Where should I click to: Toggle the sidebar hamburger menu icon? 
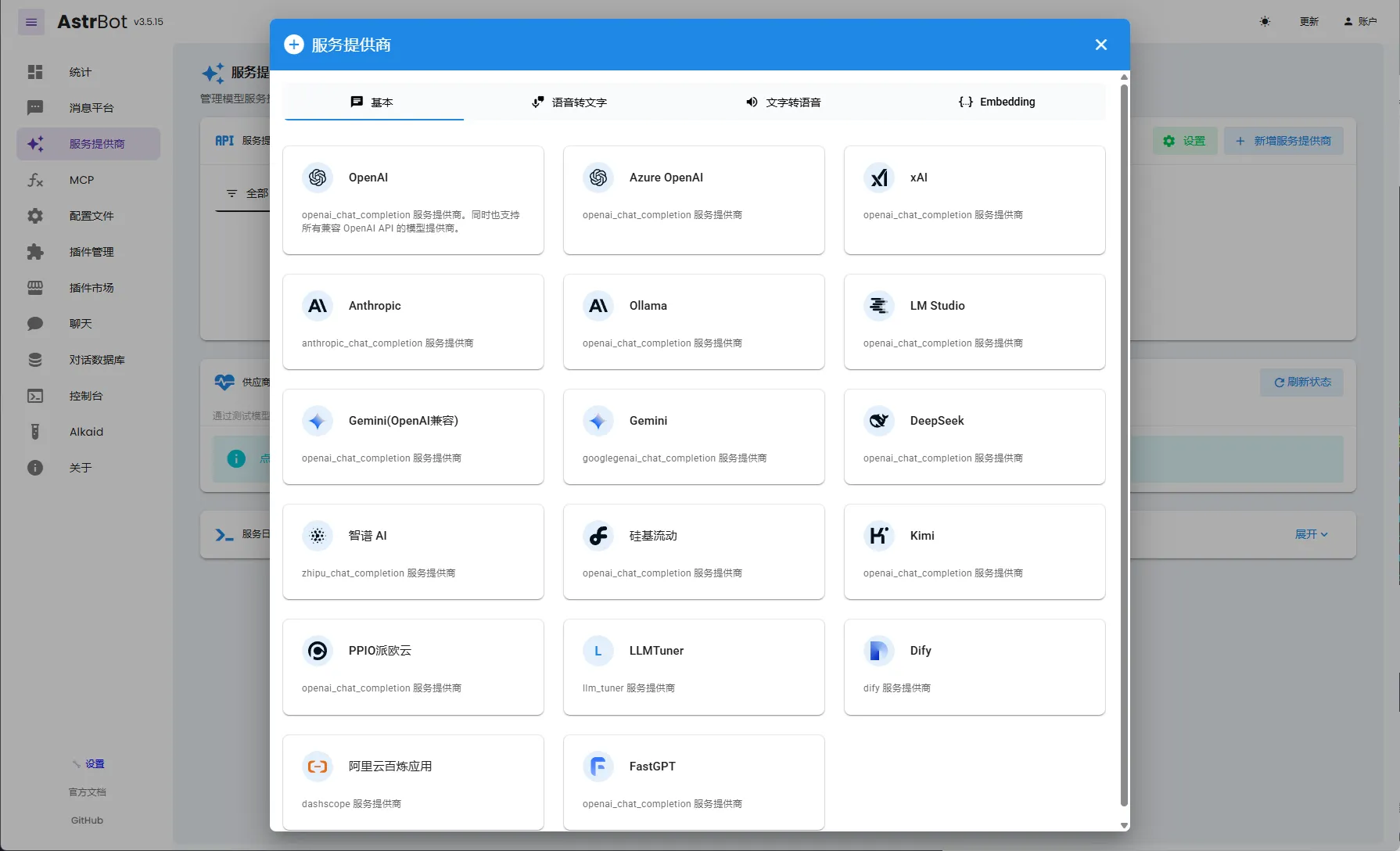(x=31, y=22)
